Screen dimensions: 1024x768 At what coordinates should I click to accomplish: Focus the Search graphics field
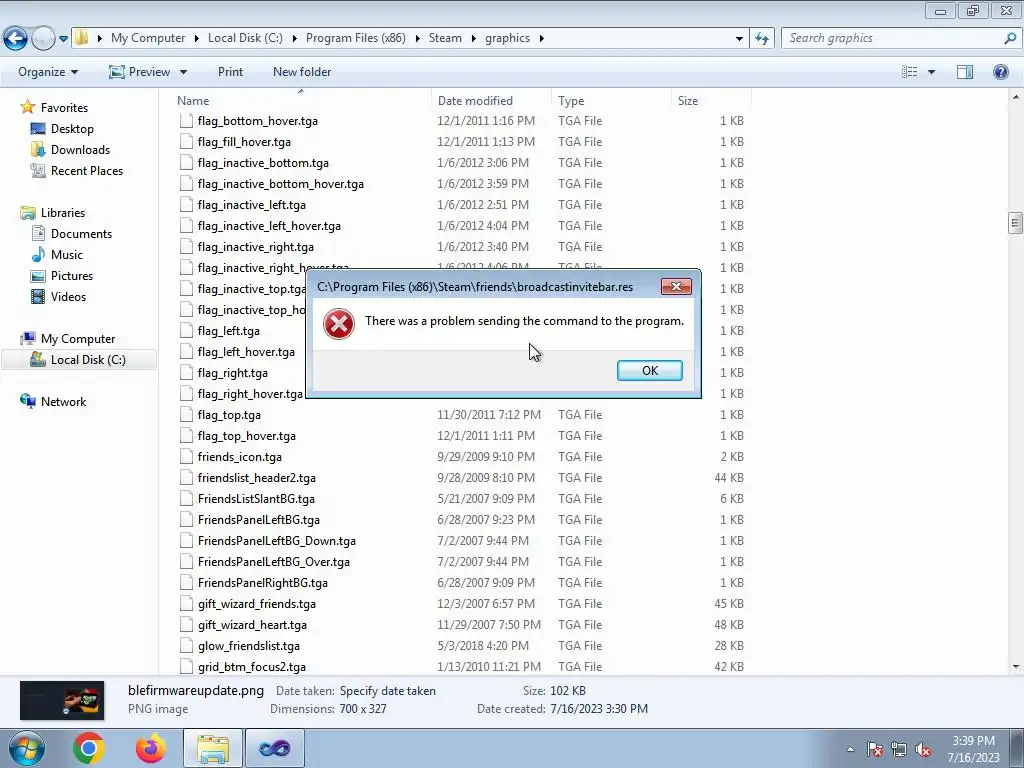click(x=893, y=38)
